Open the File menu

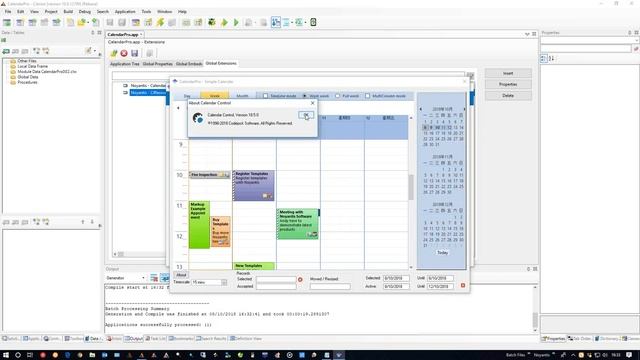pyautogui.click(x=8, y=11)
